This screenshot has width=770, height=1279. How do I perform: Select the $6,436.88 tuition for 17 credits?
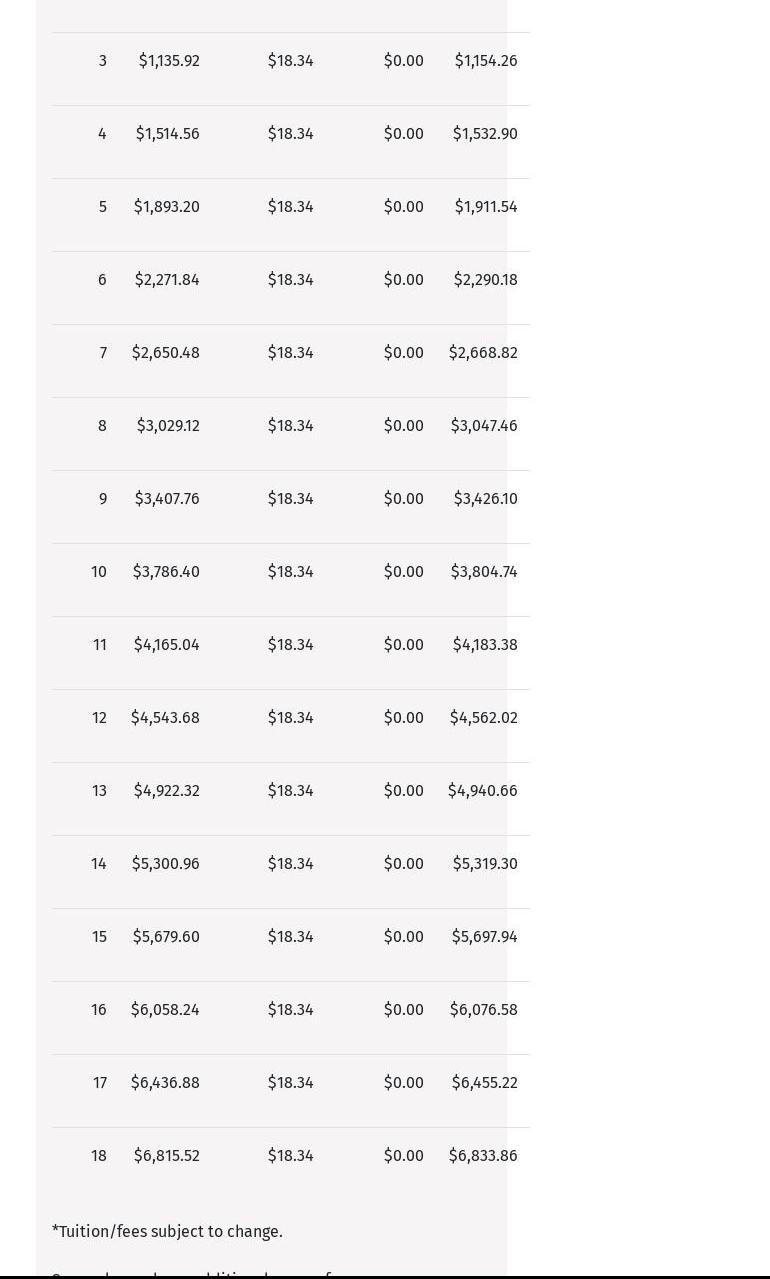tap(165, 1083)
